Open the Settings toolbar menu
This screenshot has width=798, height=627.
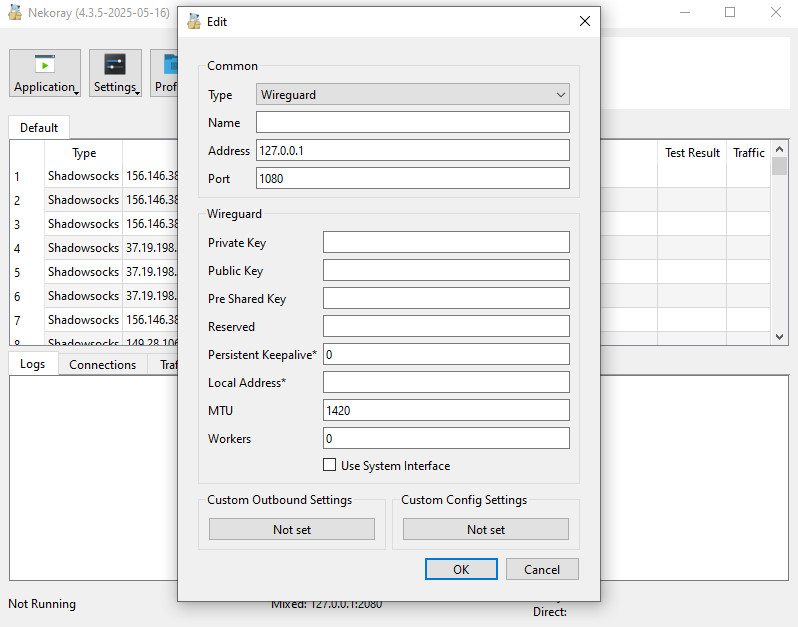pyautogui.click(x=115, y=73)
